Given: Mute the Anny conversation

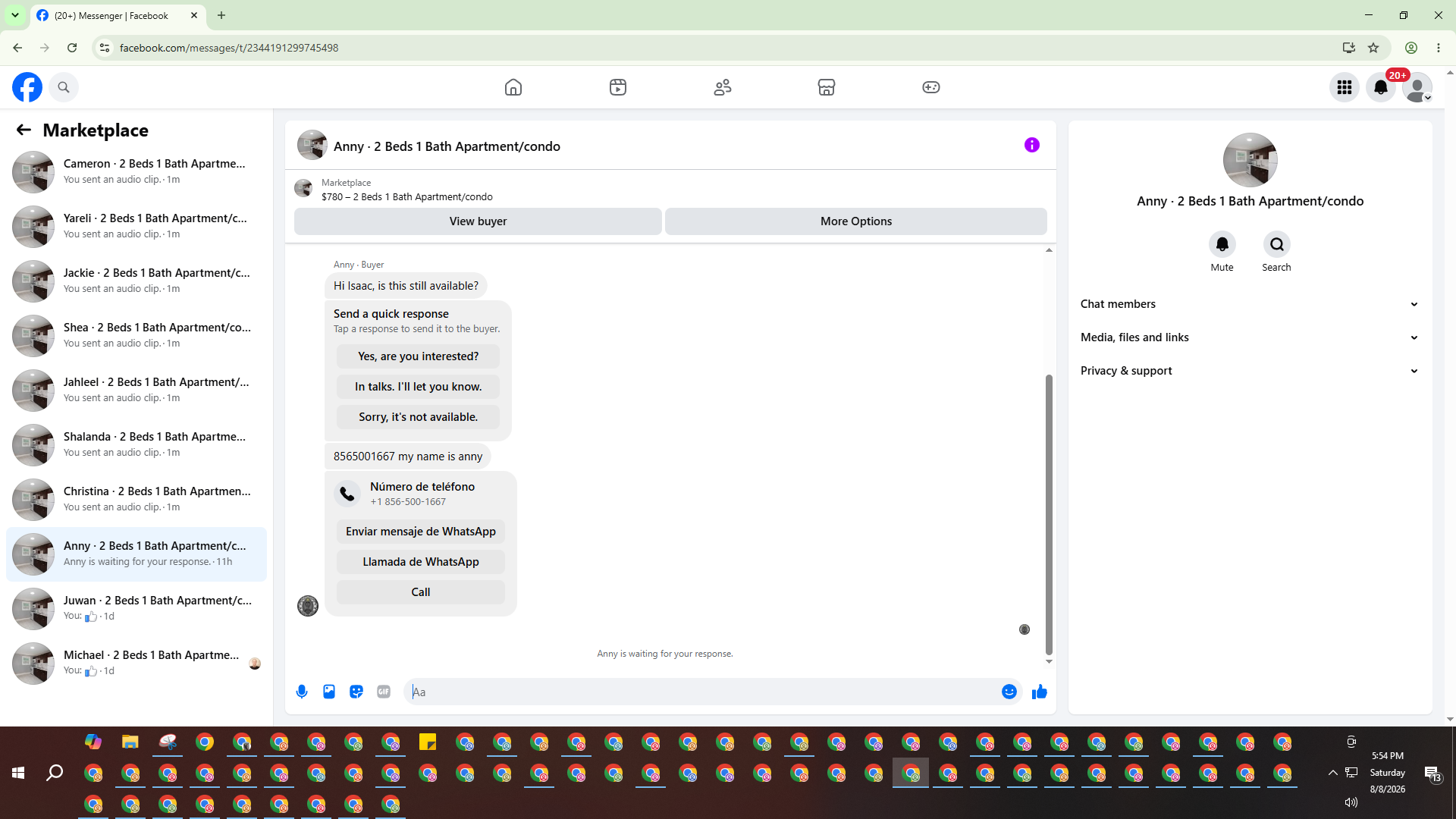Looking at the screenshot, I should [1222, 244].
